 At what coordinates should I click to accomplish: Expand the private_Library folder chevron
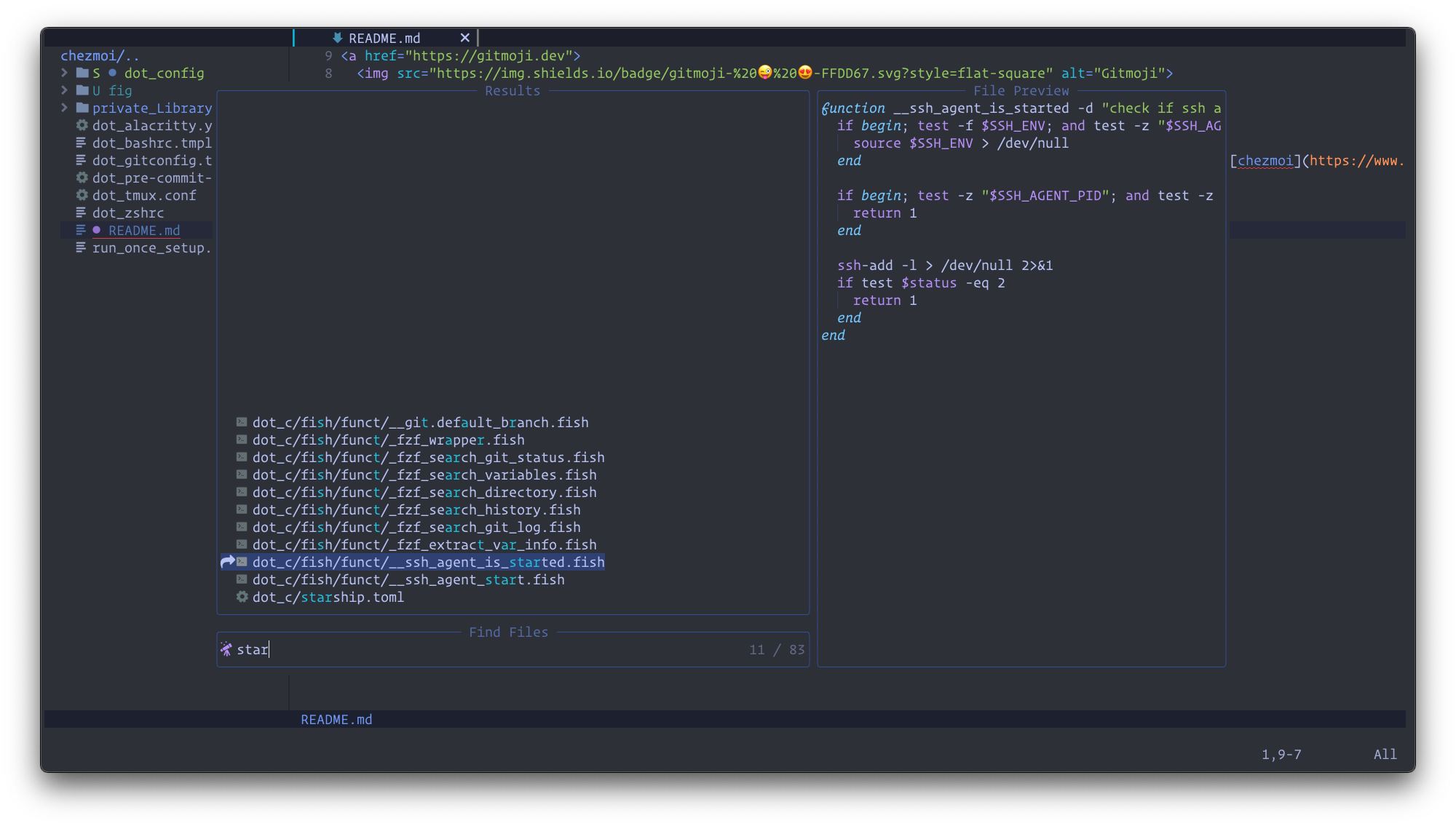click(x=65, y=108)
